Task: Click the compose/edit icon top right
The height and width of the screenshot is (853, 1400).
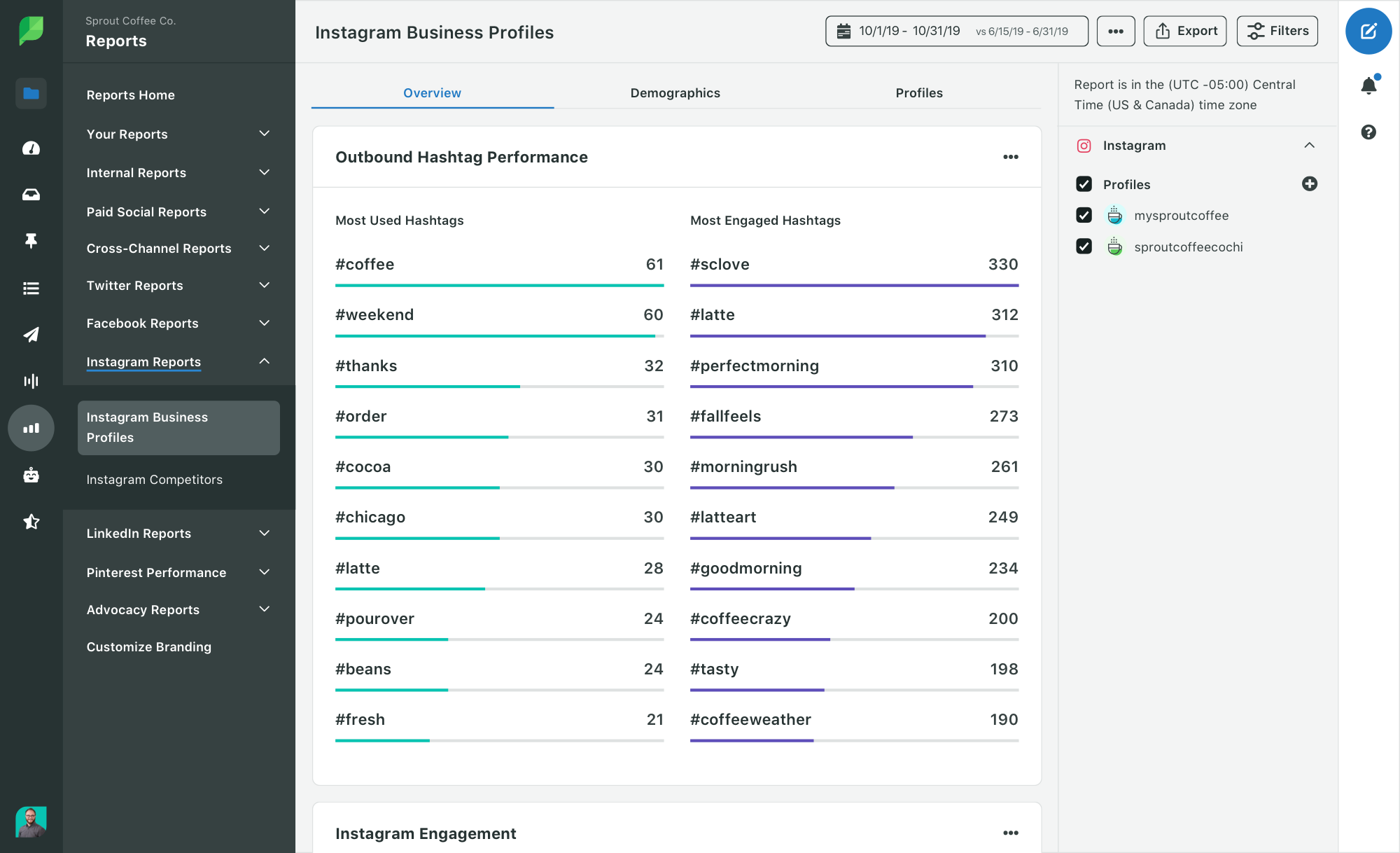Action: pyautogui.click(x=1370, y=32)
